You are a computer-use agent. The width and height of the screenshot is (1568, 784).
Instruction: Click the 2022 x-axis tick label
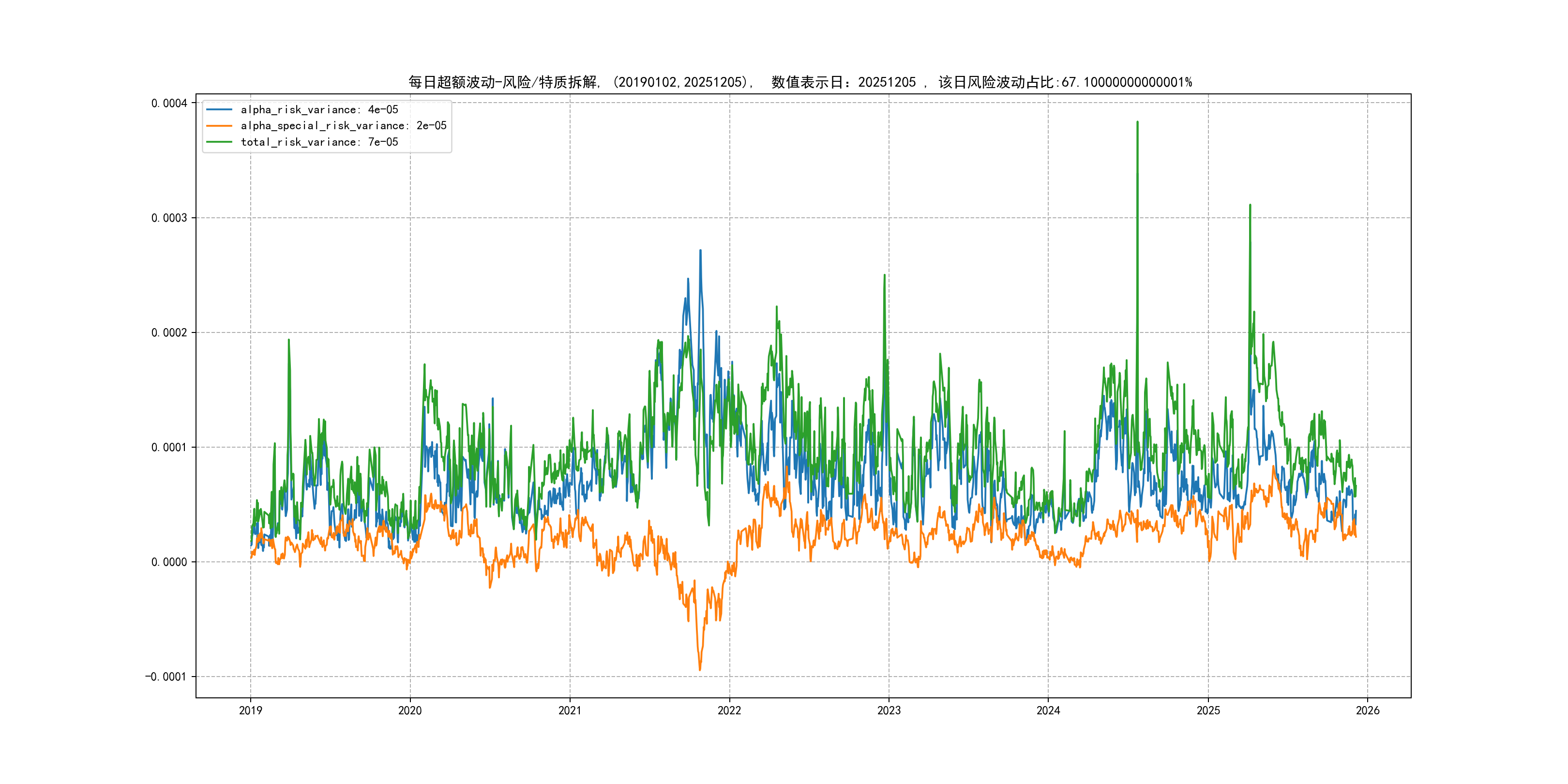(x=729, y=710)
